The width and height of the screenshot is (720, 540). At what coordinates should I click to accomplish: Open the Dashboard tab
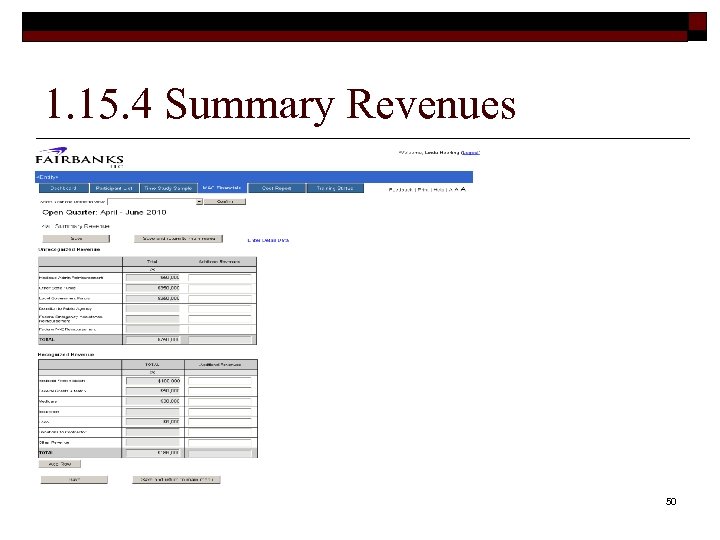click(x=63, y=188)
